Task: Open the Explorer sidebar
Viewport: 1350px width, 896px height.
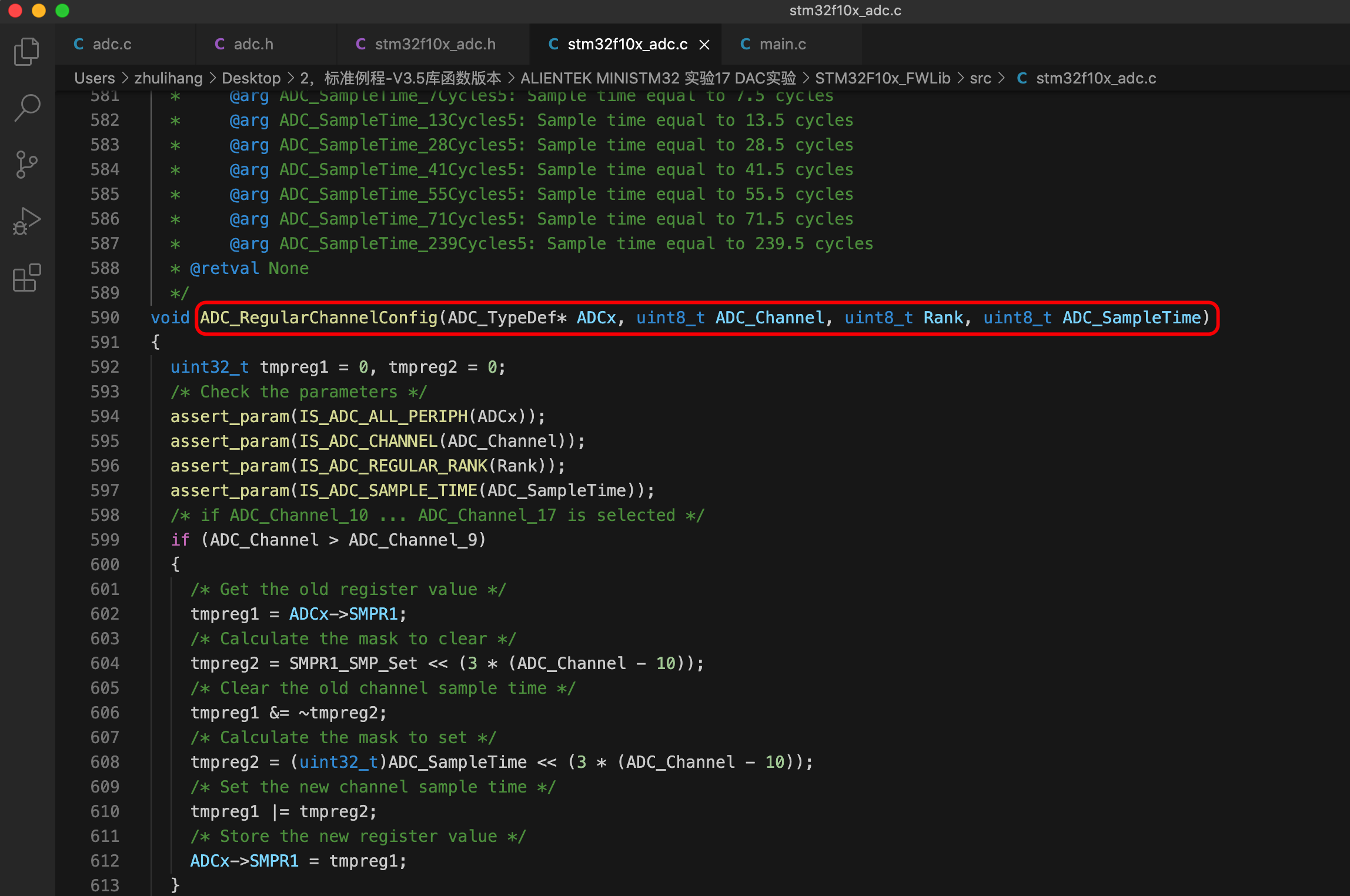Action: [26, 52]
